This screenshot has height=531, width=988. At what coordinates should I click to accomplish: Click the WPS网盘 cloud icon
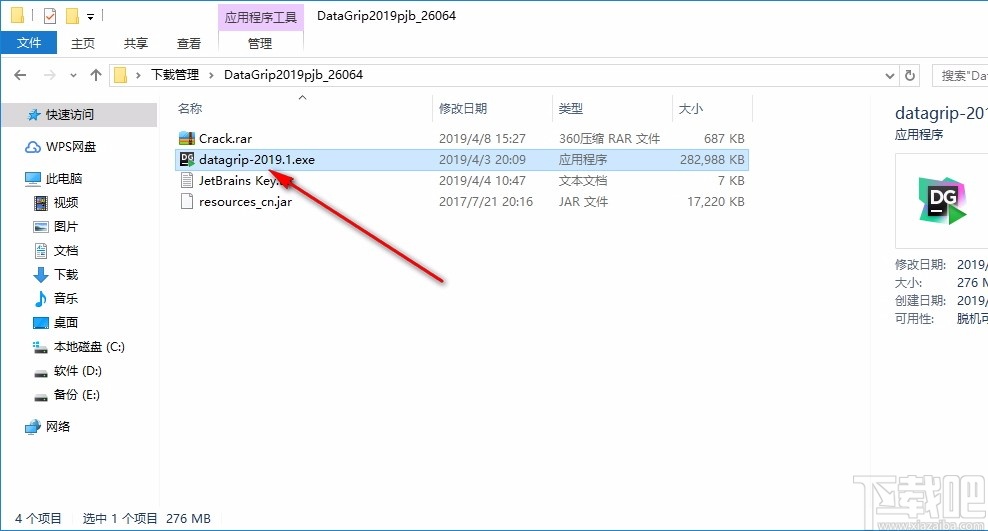(x=33, y=147)
